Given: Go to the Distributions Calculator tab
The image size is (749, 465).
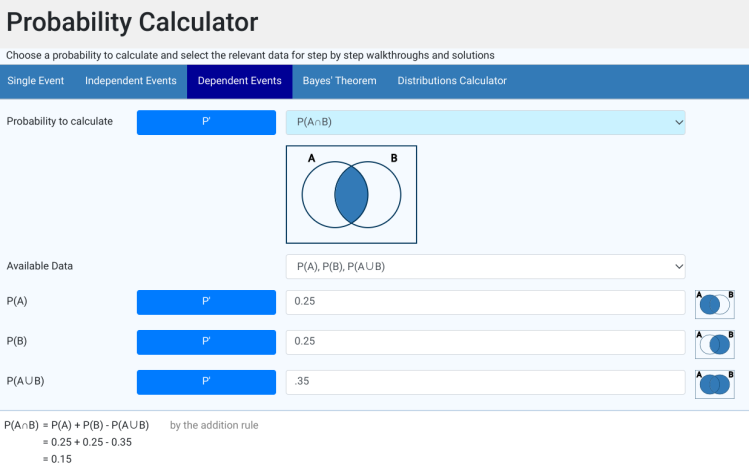Looking at the screenshot, I should coord(452,81).
